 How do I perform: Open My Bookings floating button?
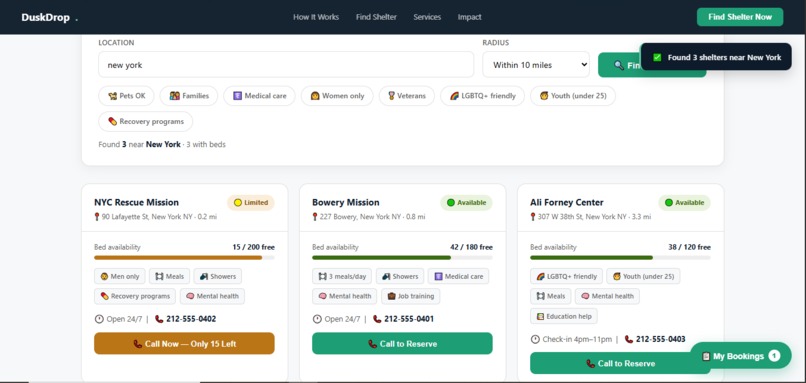(x=740, y=356)
